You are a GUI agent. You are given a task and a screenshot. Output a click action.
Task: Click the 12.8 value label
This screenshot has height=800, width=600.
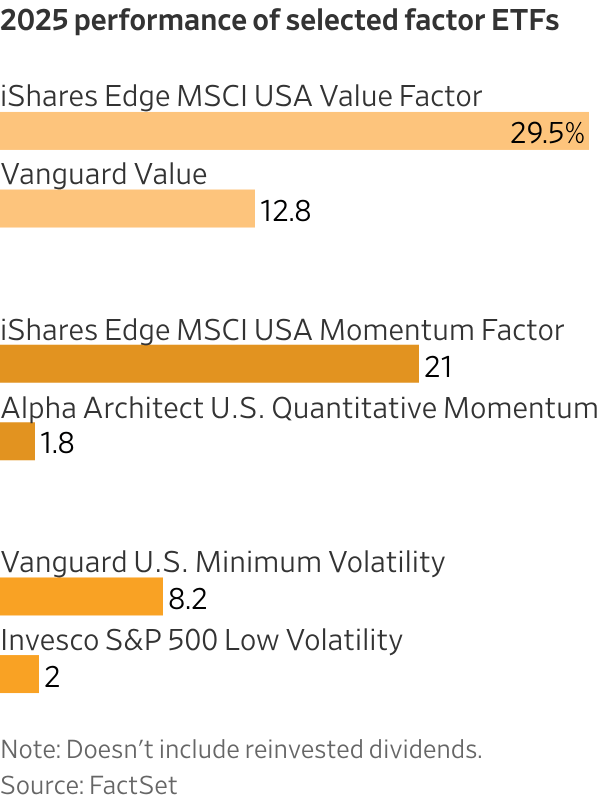[286, 211]
